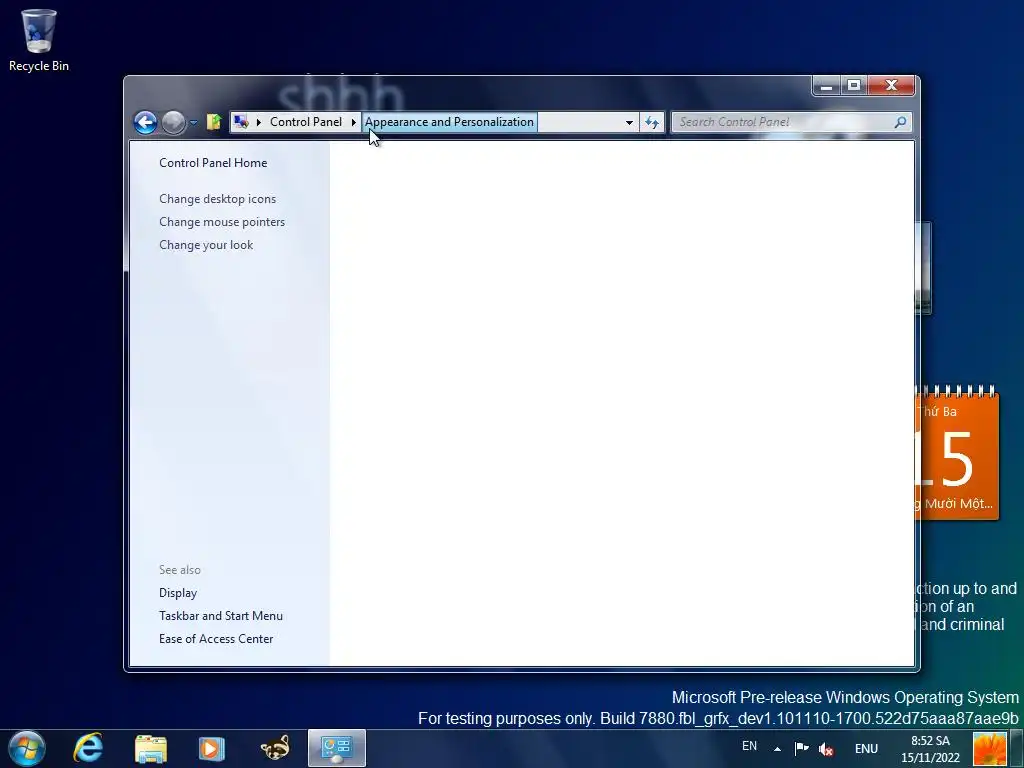Image resolution: width=1024 pixels, height=768 pixels.
Task: Click the muted volume speaker icon
Action: (825, 749)
